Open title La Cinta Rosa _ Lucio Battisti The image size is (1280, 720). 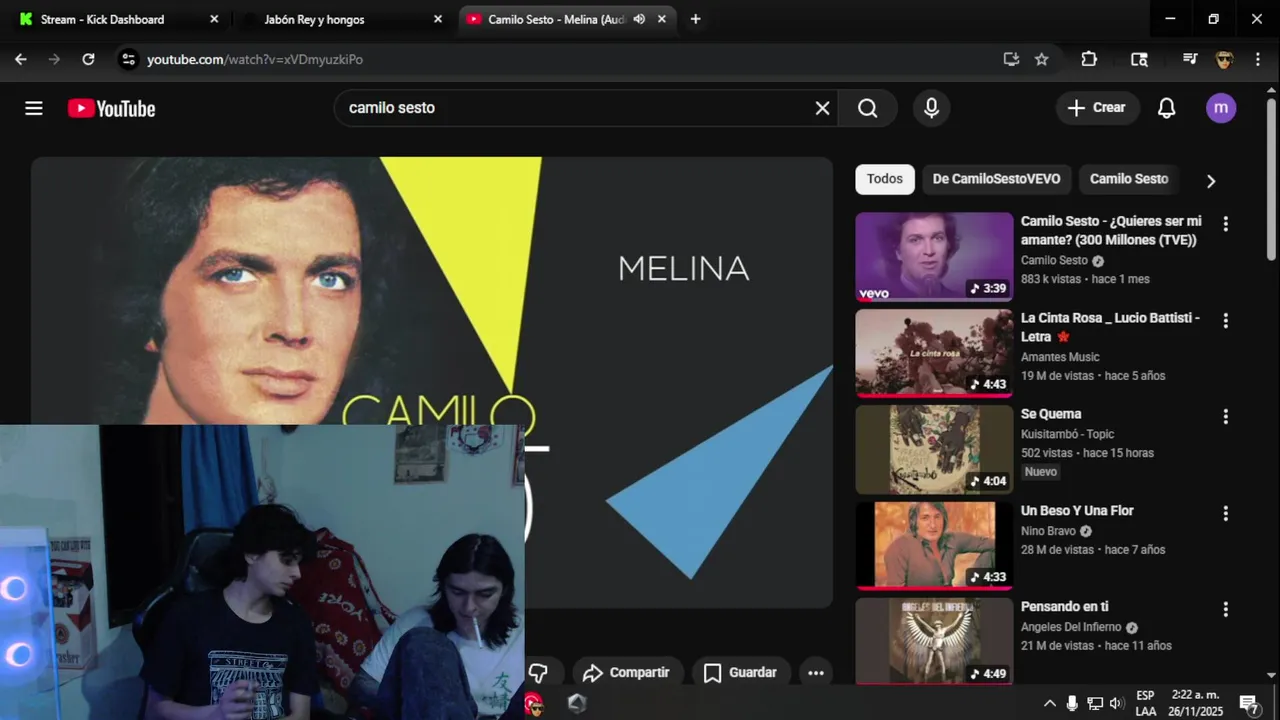[x=1110, y=327]
